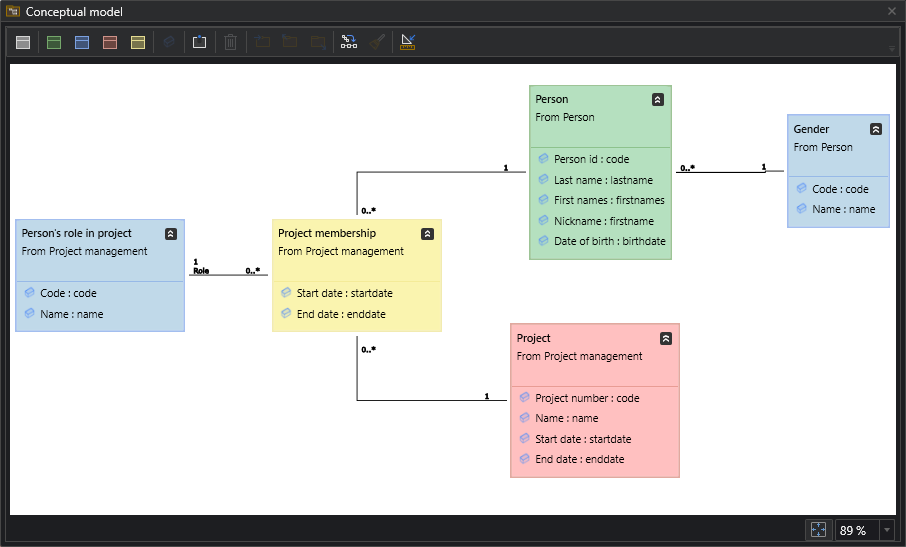Collapse Person's role in project entity

pos(170,234)
